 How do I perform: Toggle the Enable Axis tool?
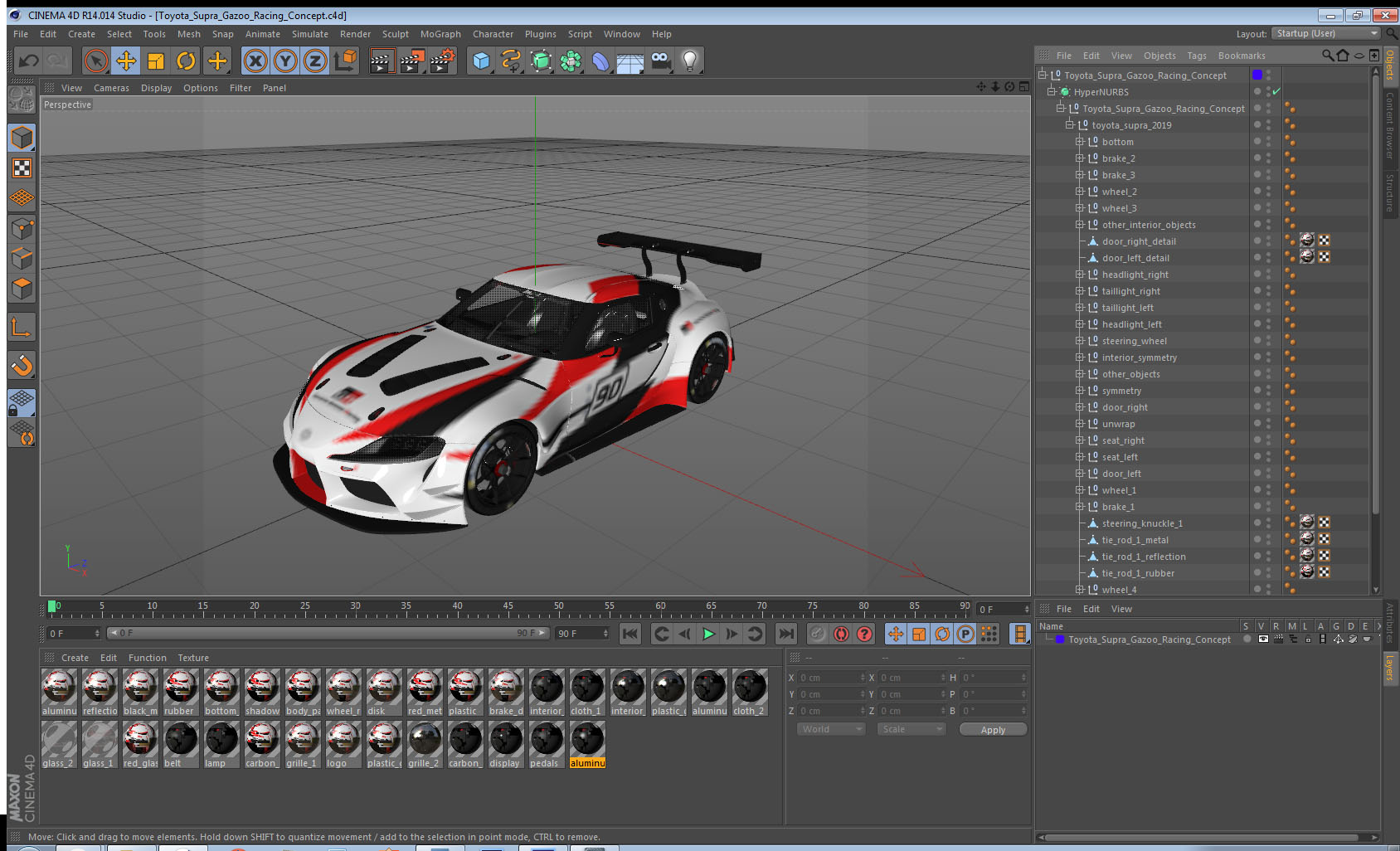(x=22, y=328)
